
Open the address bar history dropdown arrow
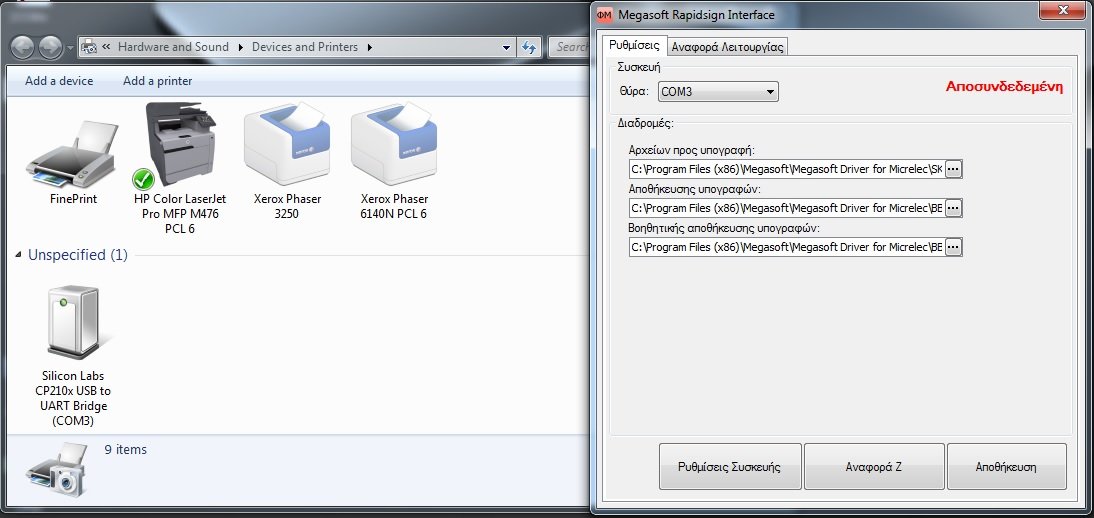[x=507, y=47]
